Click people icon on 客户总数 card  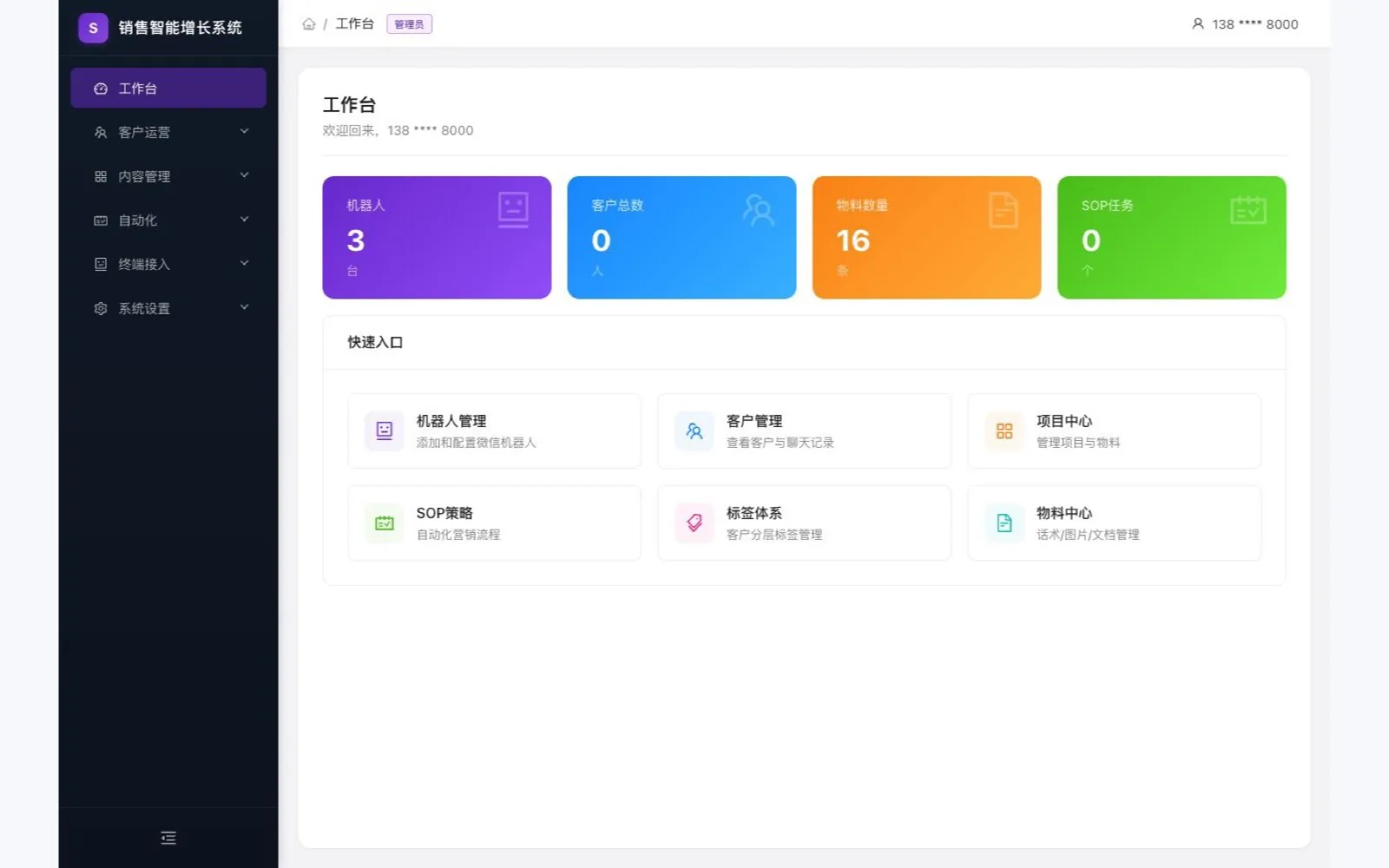point(758,210)
